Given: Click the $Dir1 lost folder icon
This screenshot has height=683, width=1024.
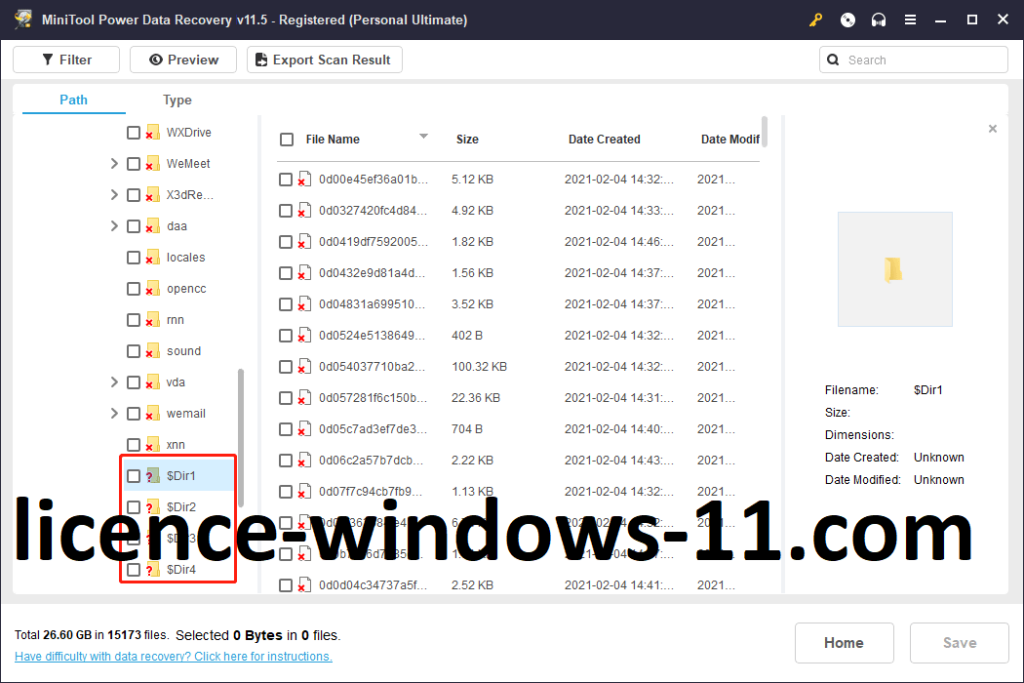Looking at the screenshot, I should (x=153, y=476).
